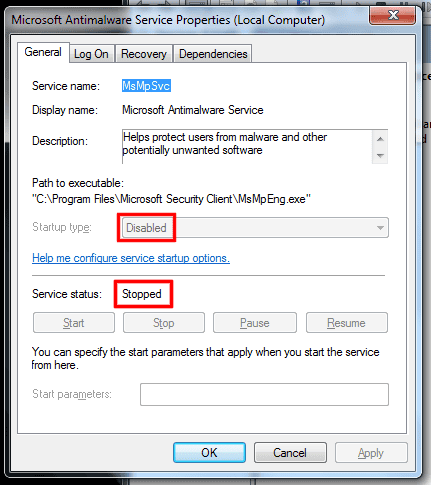
Task: Click inside the Description text box
Action: [247, 147]
